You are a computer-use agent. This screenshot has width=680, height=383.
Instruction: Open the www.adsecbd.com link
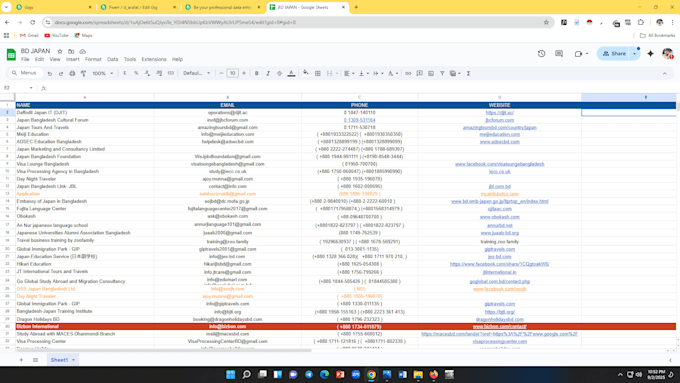point(500,142)
